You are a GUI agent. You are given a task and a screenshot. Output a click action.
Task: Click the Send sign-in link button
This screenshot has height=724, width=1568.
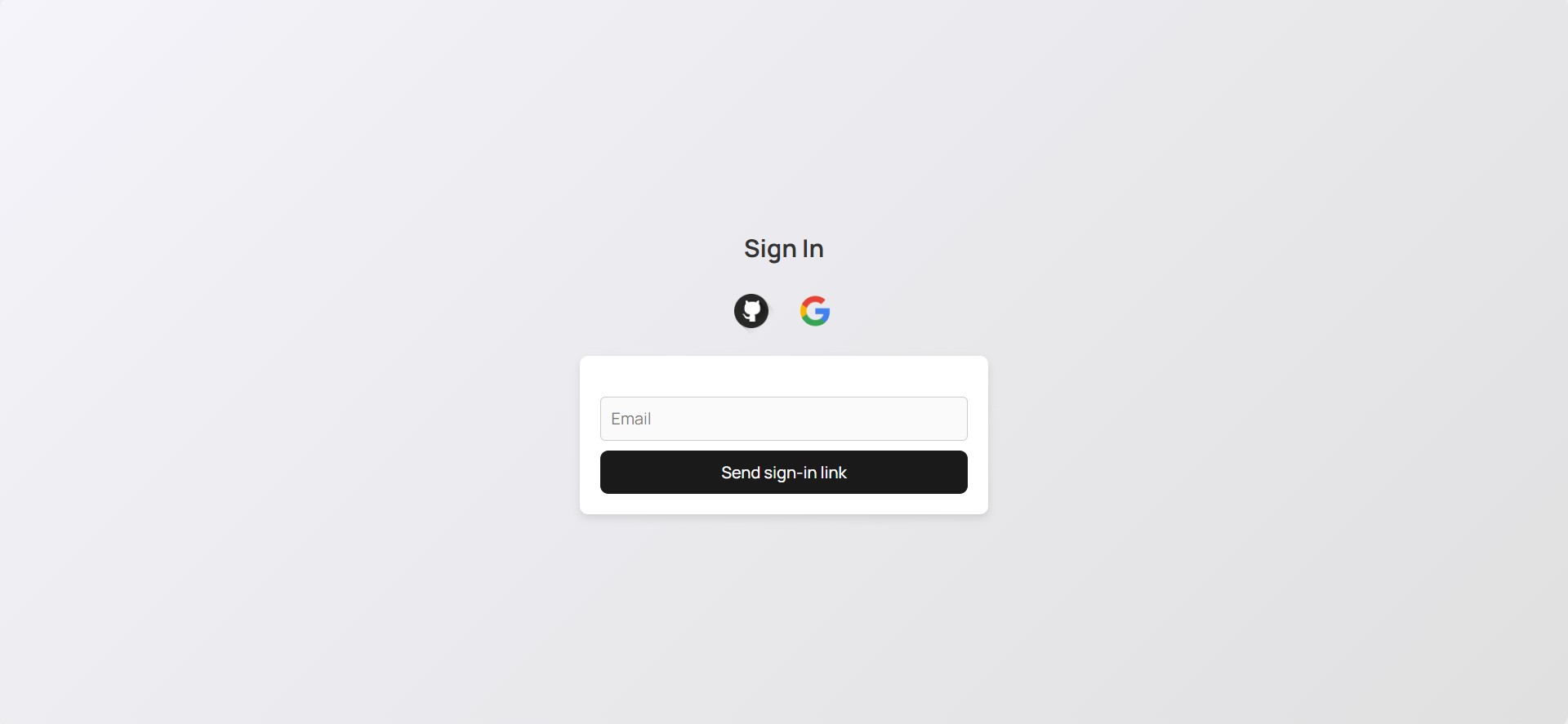[x=784, y=472]
